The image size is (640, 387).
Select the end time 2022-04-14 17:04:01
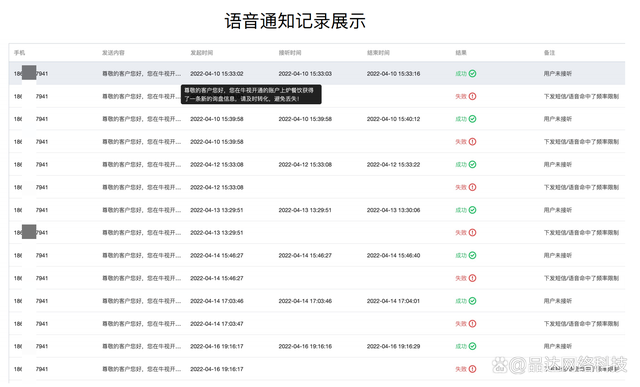click(393, 301)
